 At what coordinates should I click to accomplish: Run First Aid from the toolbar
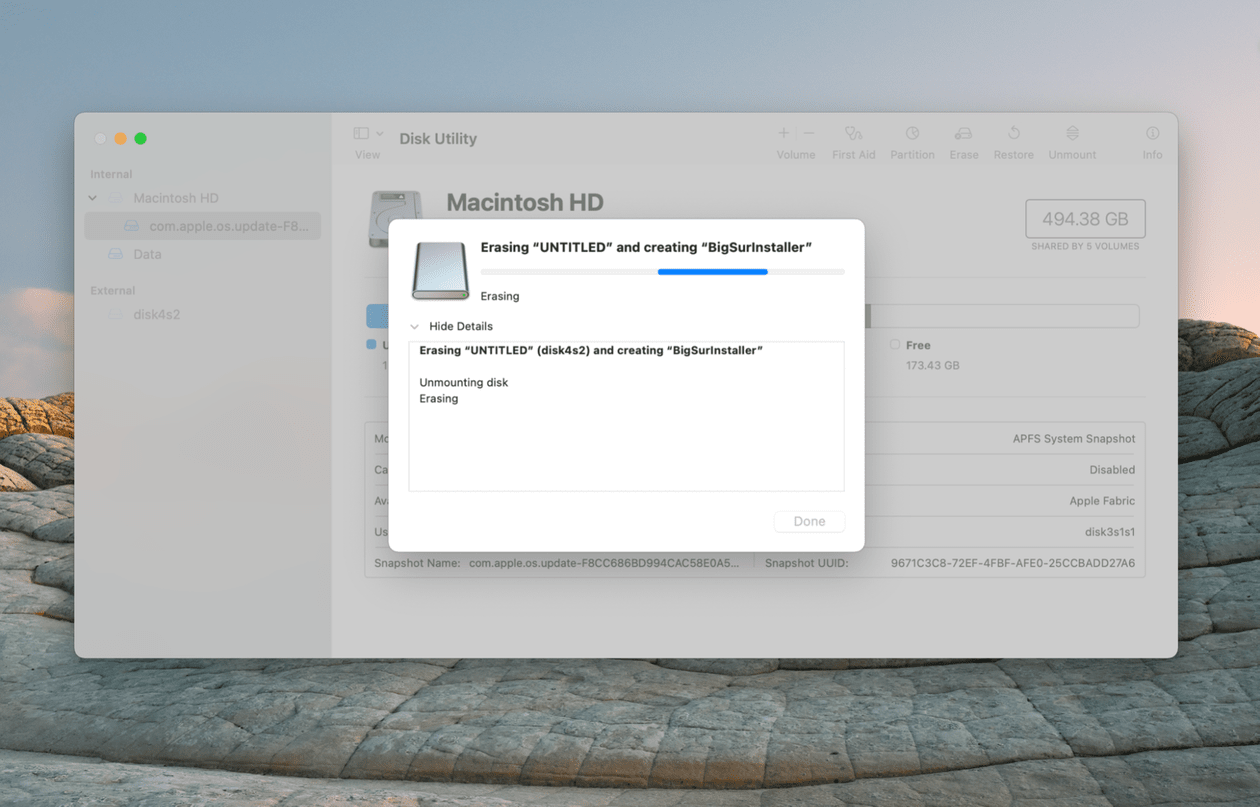[853, 133]
